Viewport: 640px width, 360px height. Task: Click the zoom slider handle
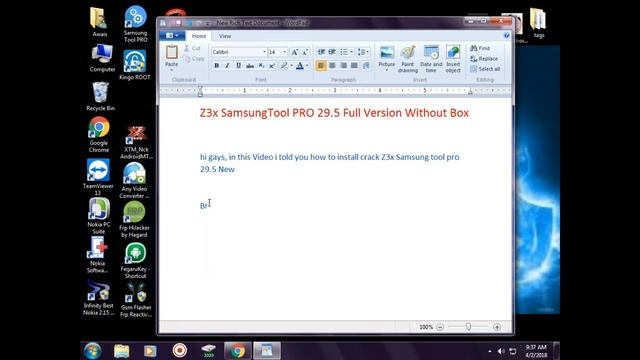click(469, 327)
